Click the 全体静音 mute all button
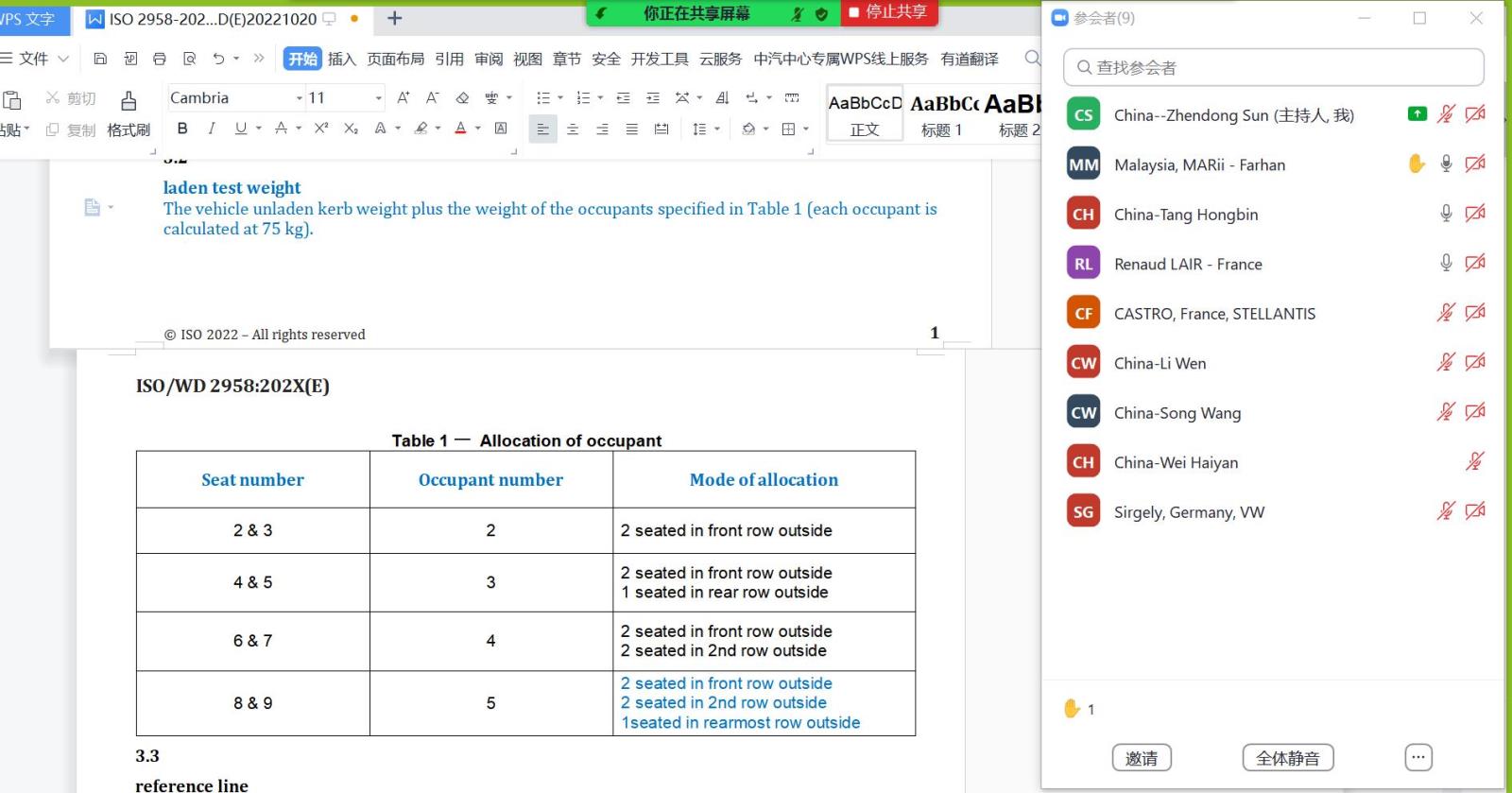The image size is (1512, 793). click(1287, 758)
